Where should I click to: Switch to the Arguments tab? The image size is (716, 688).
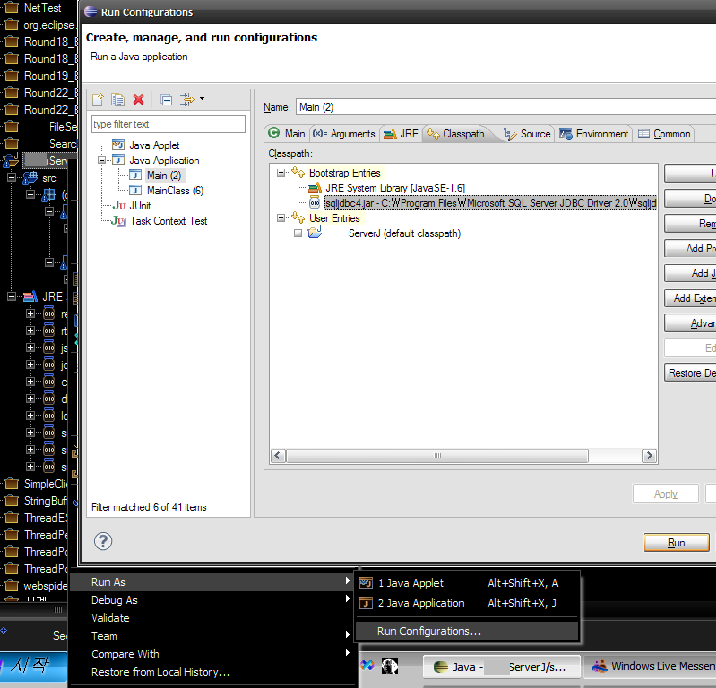tap(344, 133)
